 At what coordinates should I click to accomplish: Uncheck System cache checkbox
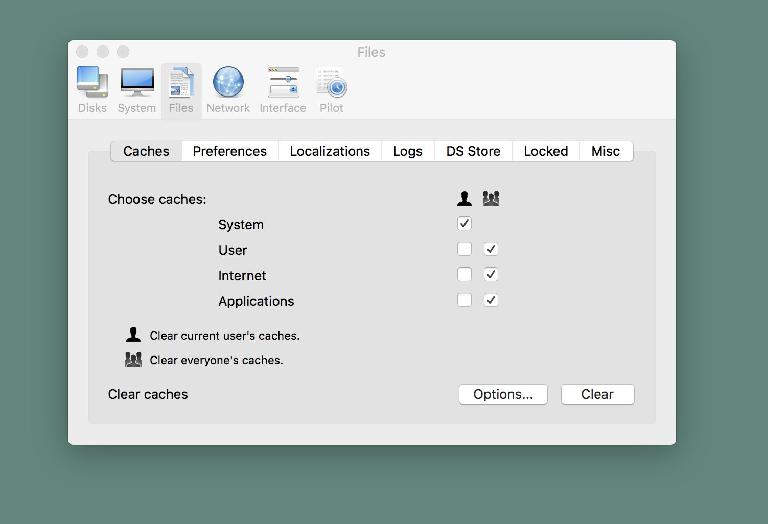(x=464, y=224)
